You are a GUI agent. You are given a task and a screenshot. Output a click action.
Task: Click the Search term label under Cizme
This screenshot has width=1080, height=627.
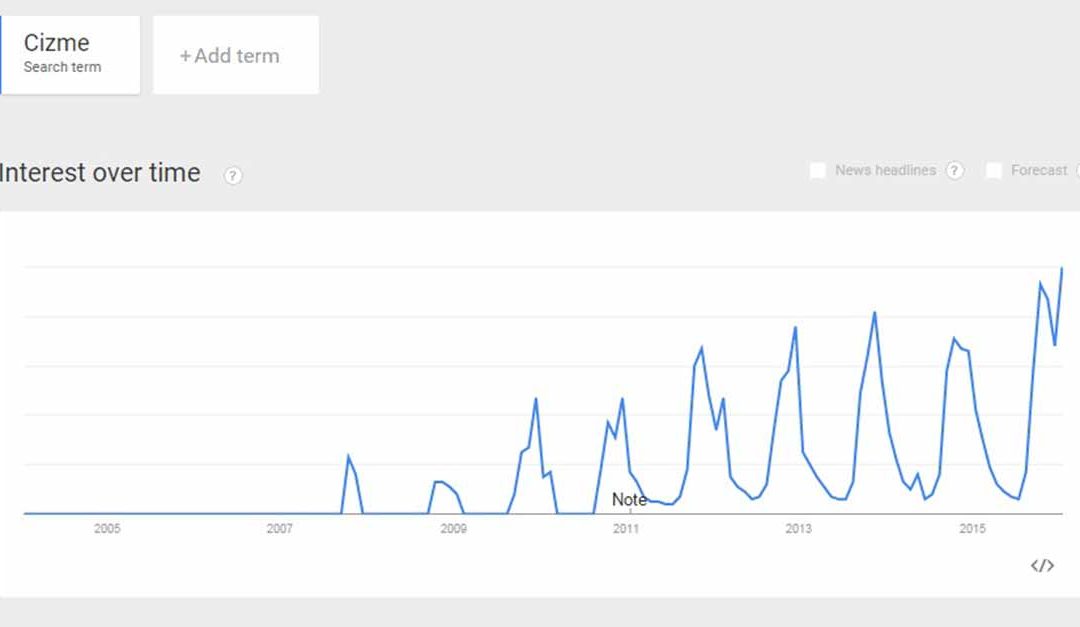click(62, 68)
